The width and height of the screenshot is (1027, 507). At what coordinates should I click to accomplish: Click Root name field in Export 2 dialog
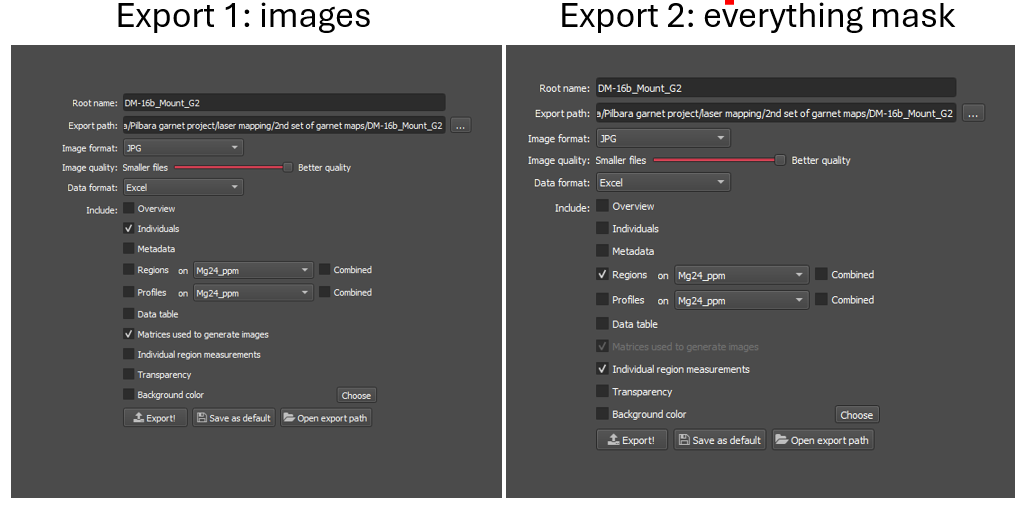point(776,88)
